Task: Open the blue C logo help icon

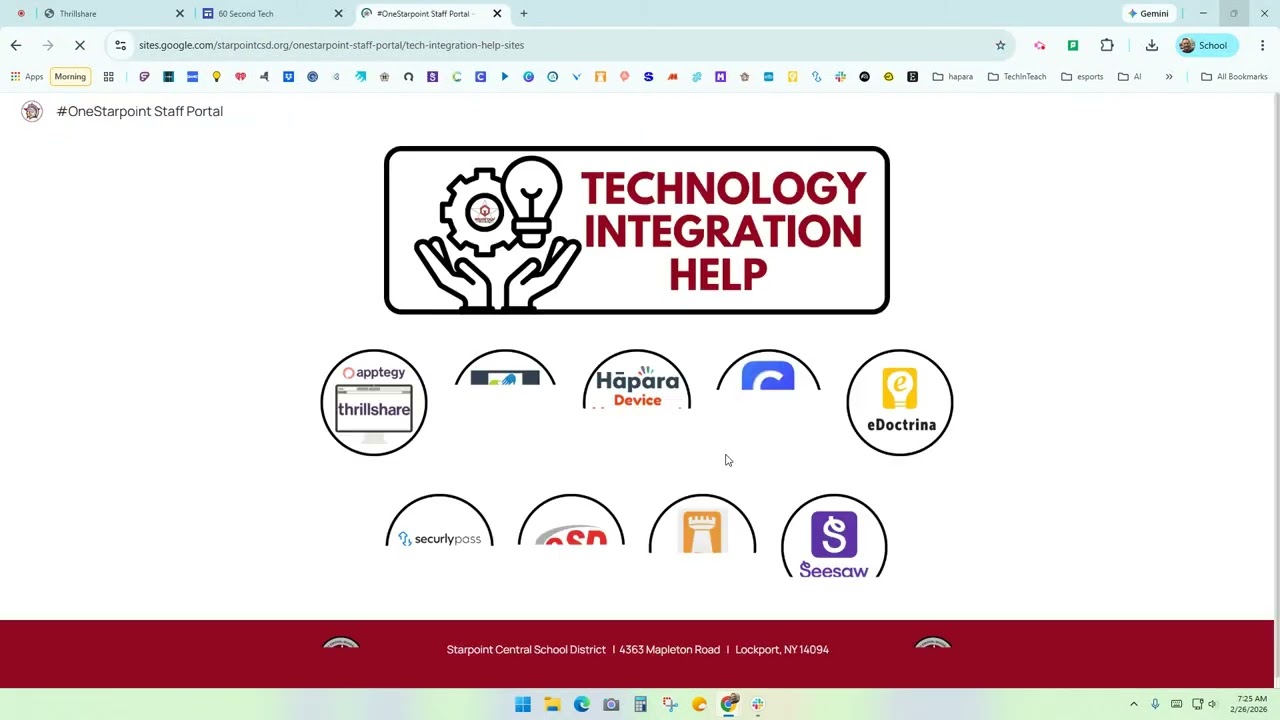Action: [x=768, y=371]
